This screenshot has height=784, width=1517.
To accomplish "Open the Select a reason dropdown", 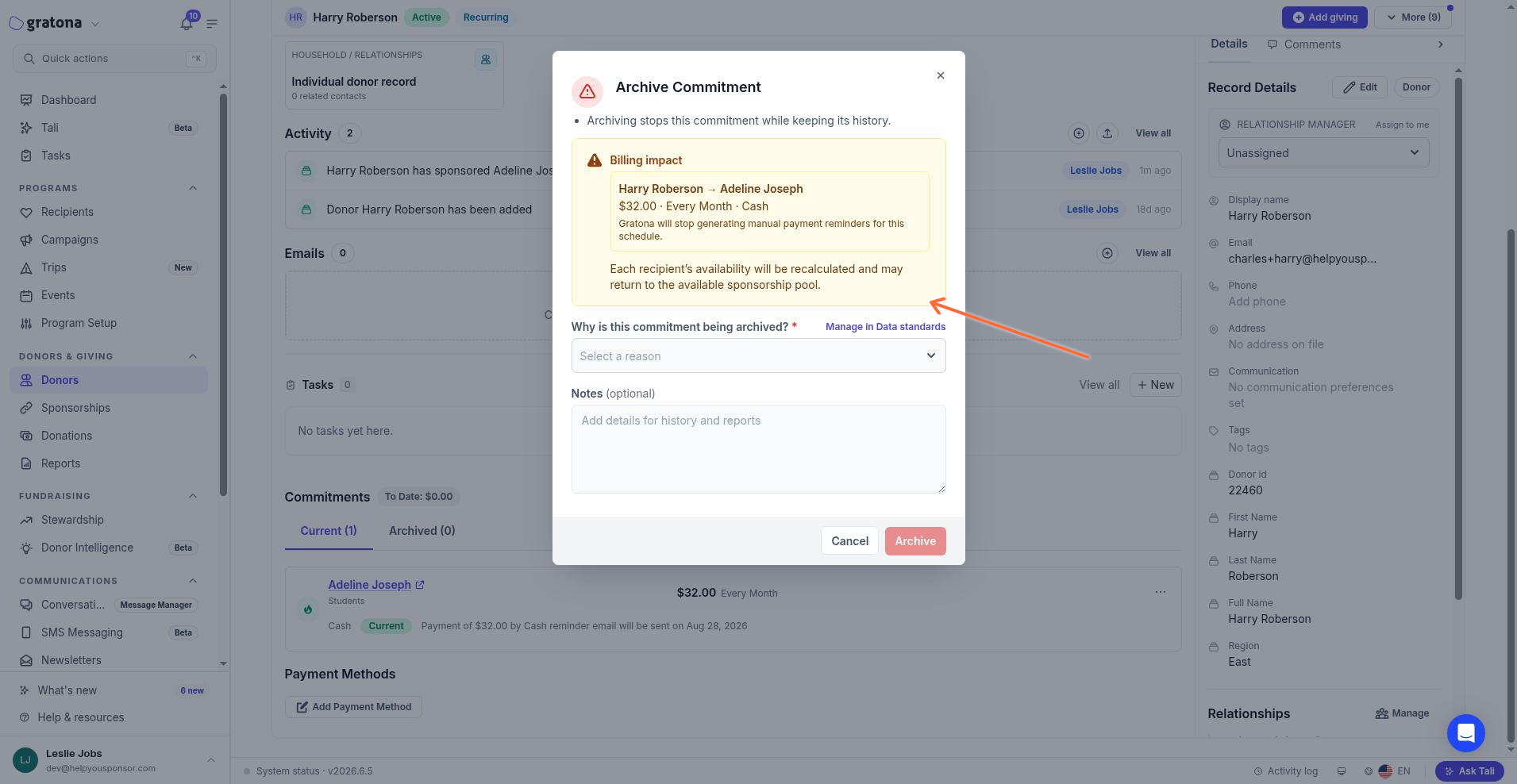I will click(758, 355).
